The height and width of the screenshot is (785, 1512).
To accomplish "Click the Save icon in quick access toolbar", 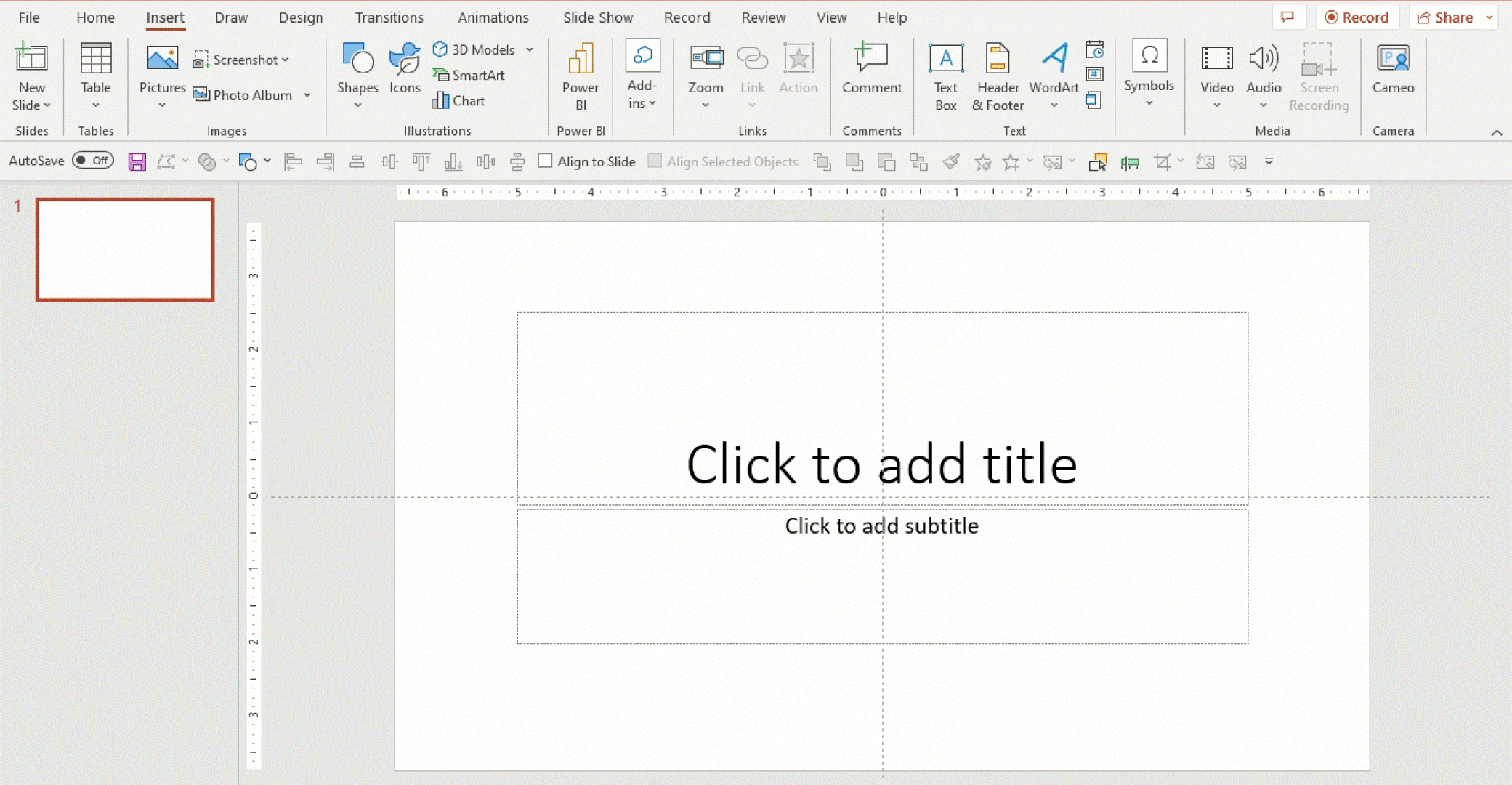I will [137, 161].
